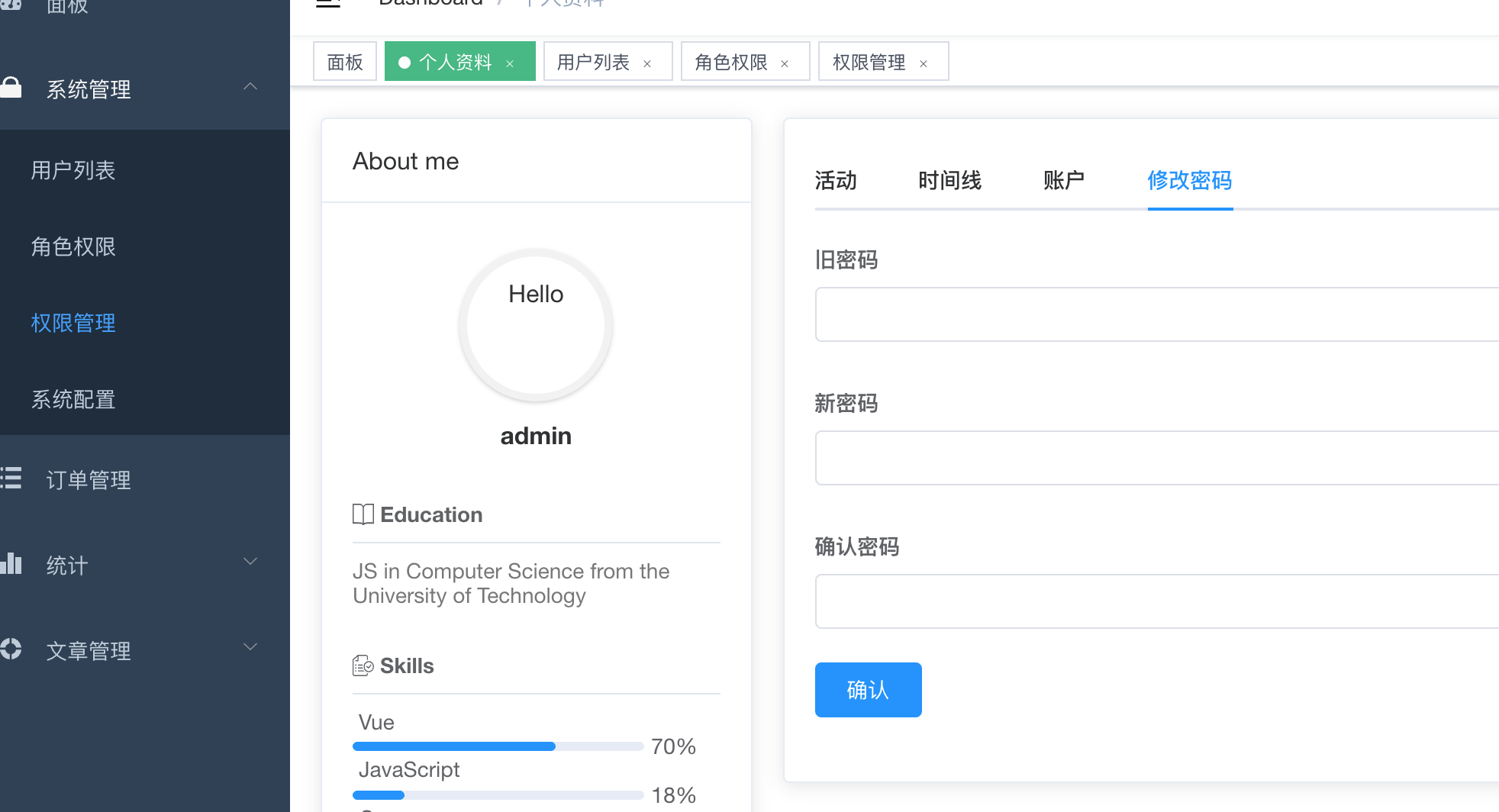Switch to the 面板 page tab

[345, 62]
